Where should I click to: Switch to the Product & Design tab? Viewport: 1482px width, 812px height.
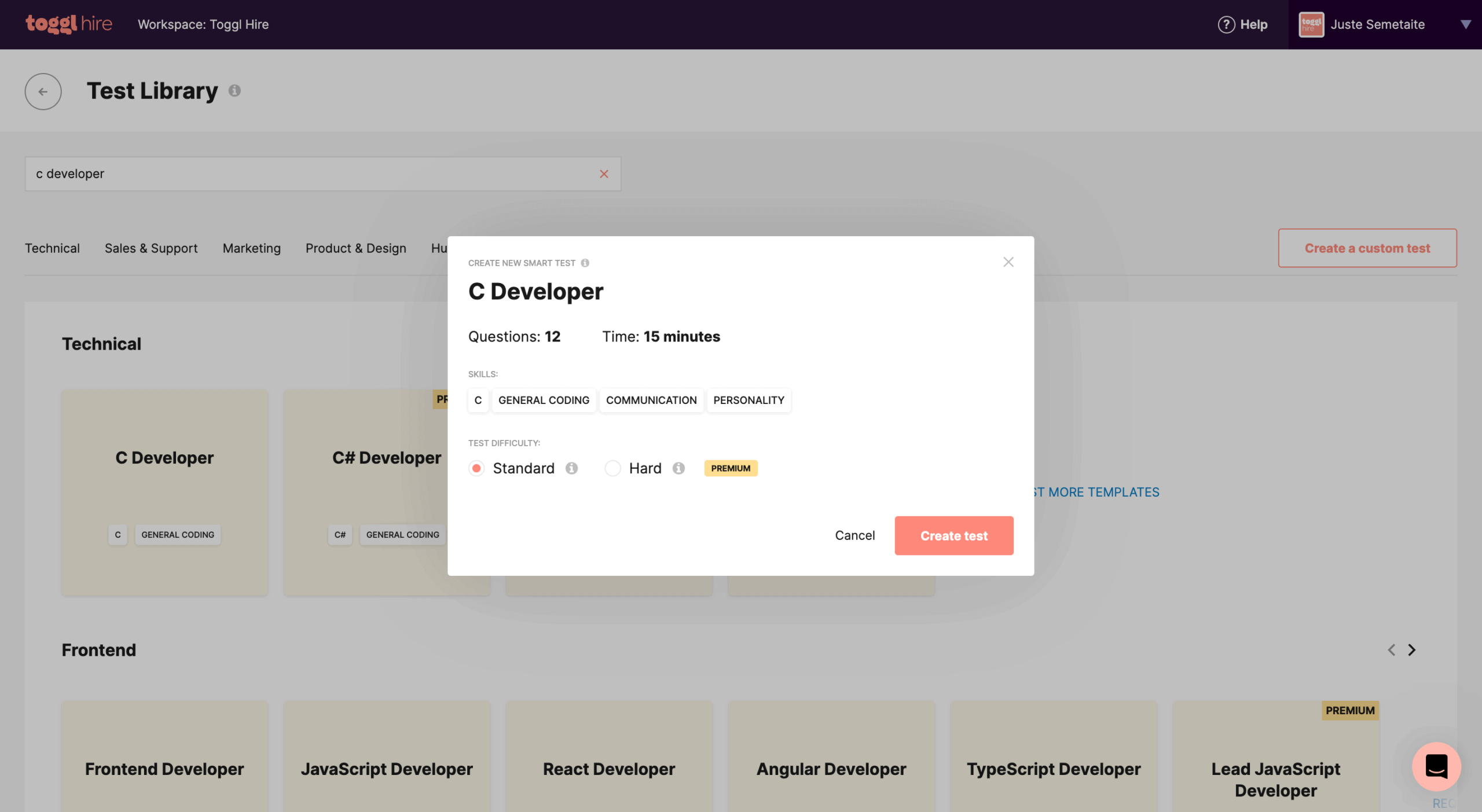pyautogui.click(x=355, y=248)
